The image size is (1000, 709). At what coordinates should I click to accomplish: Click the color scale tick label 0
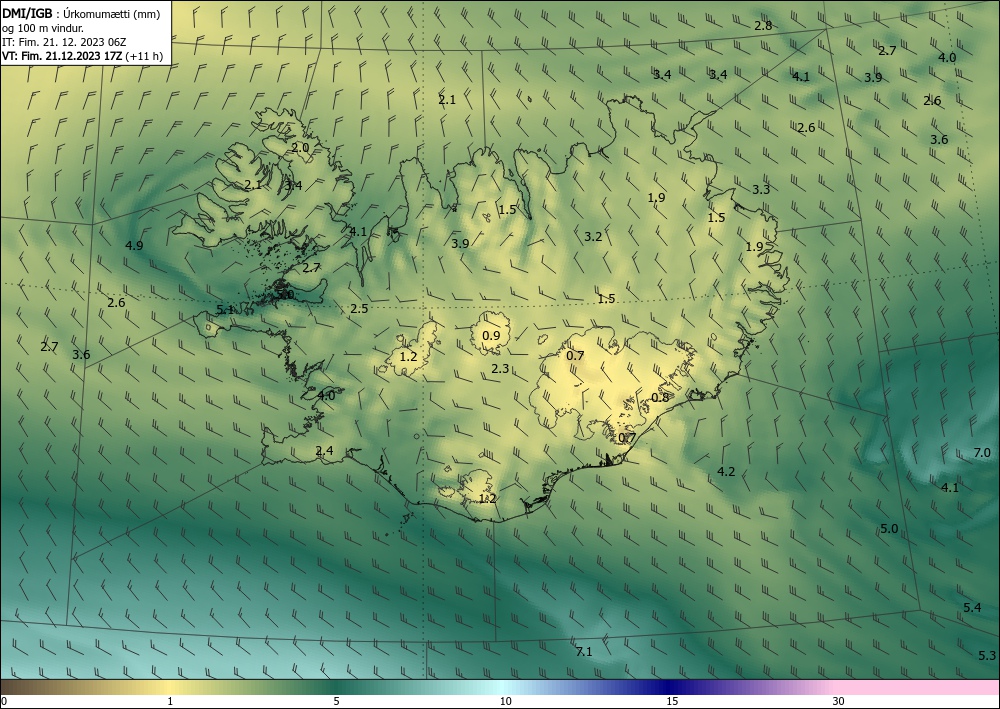point(4,702)
